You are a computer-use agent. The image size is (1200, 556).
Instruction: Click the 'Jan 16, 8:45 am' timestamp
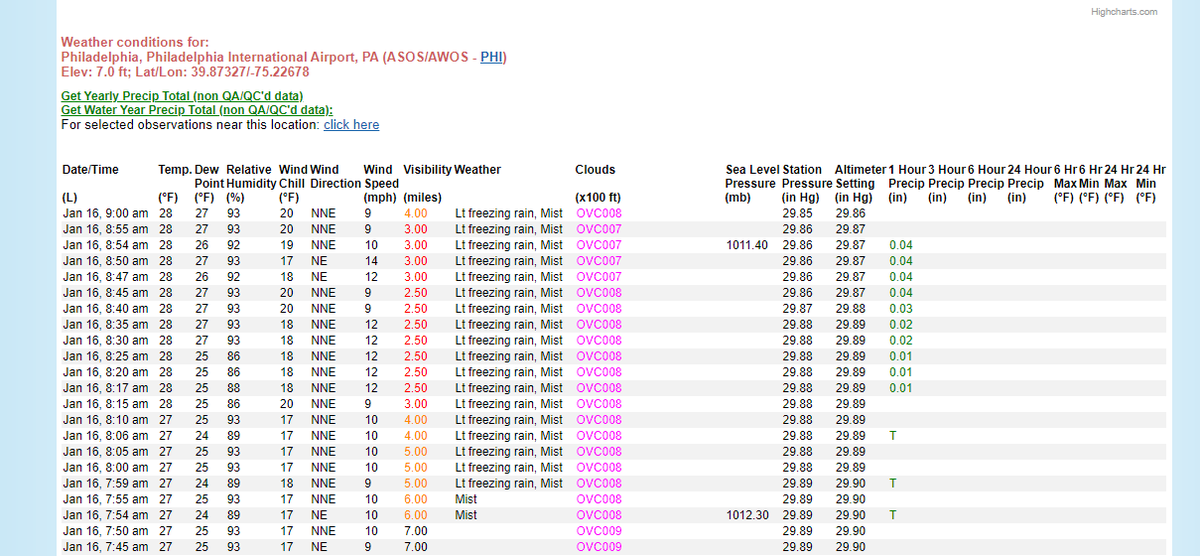105,293
